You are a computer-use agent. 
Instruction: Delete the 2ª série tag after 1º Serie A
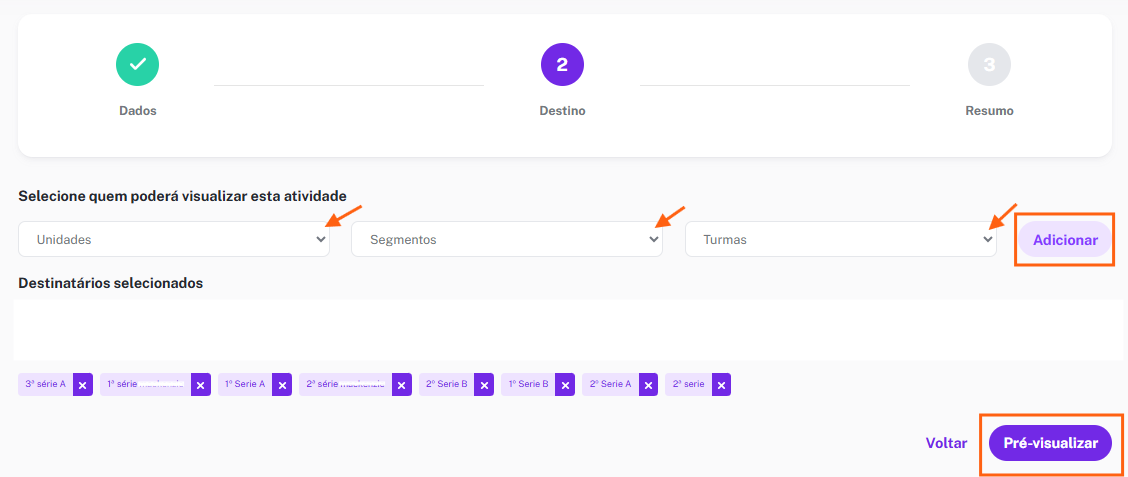coord(402,385)
